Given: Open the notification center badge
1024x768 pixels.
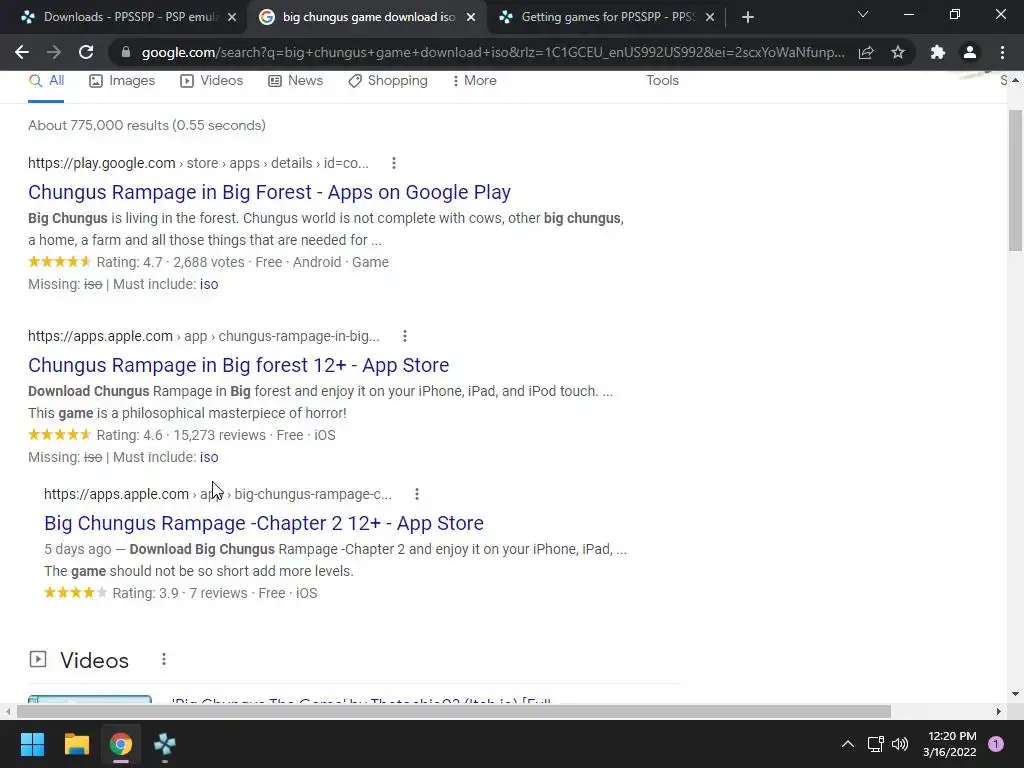Looking at the screenshot, I should pos(996,744).
